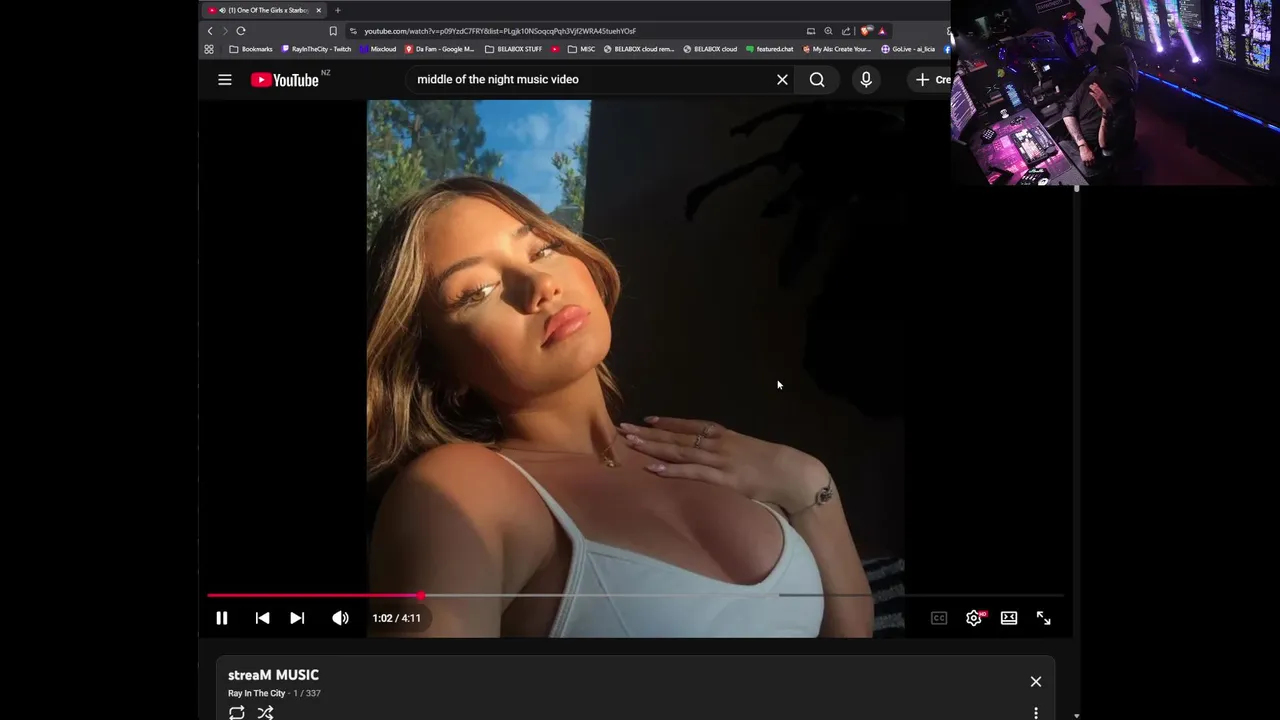
Task: Select the One Of The Girls tab
Action: pyautogui.click(x=265, y=10)
